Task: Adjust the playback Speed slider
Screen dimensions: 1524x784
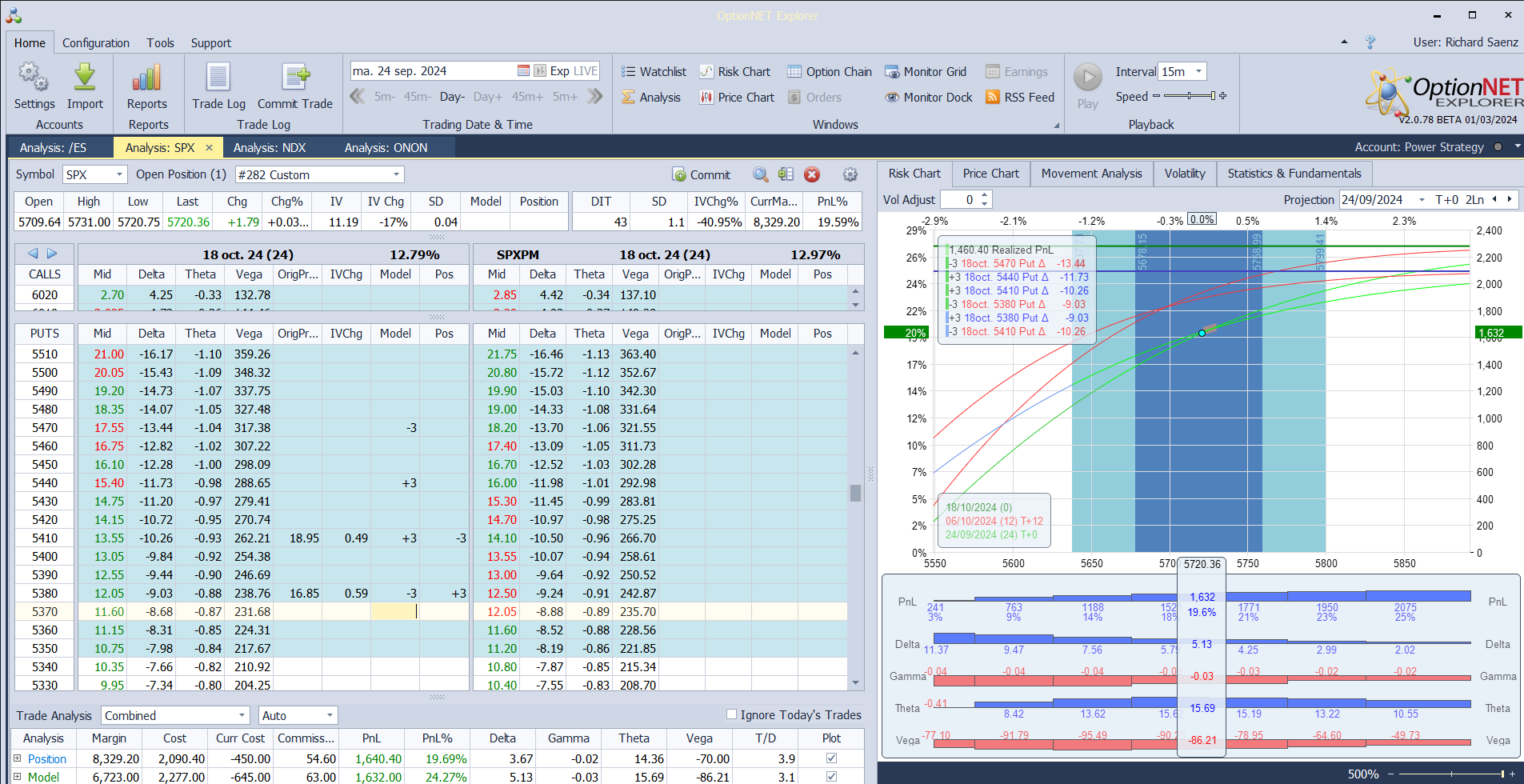Action: click(x=1189, y=96)
